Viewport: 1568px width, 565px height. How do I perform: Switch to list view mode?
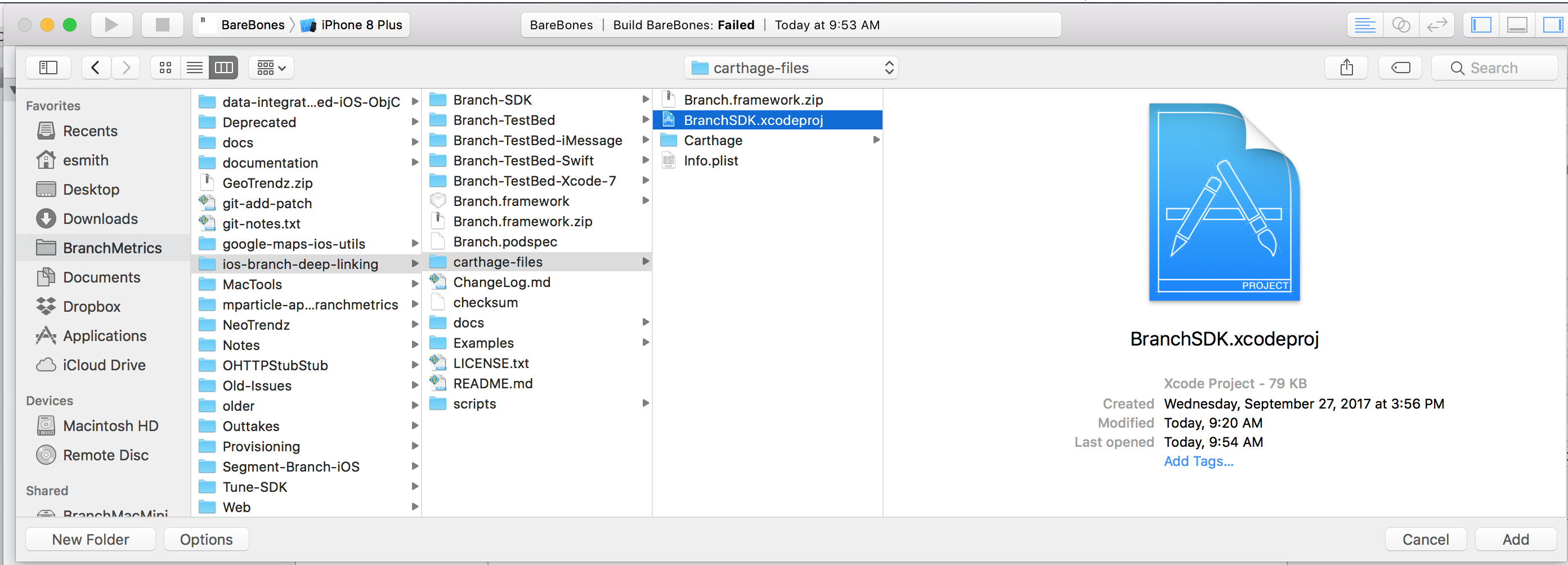pos(194,68)
